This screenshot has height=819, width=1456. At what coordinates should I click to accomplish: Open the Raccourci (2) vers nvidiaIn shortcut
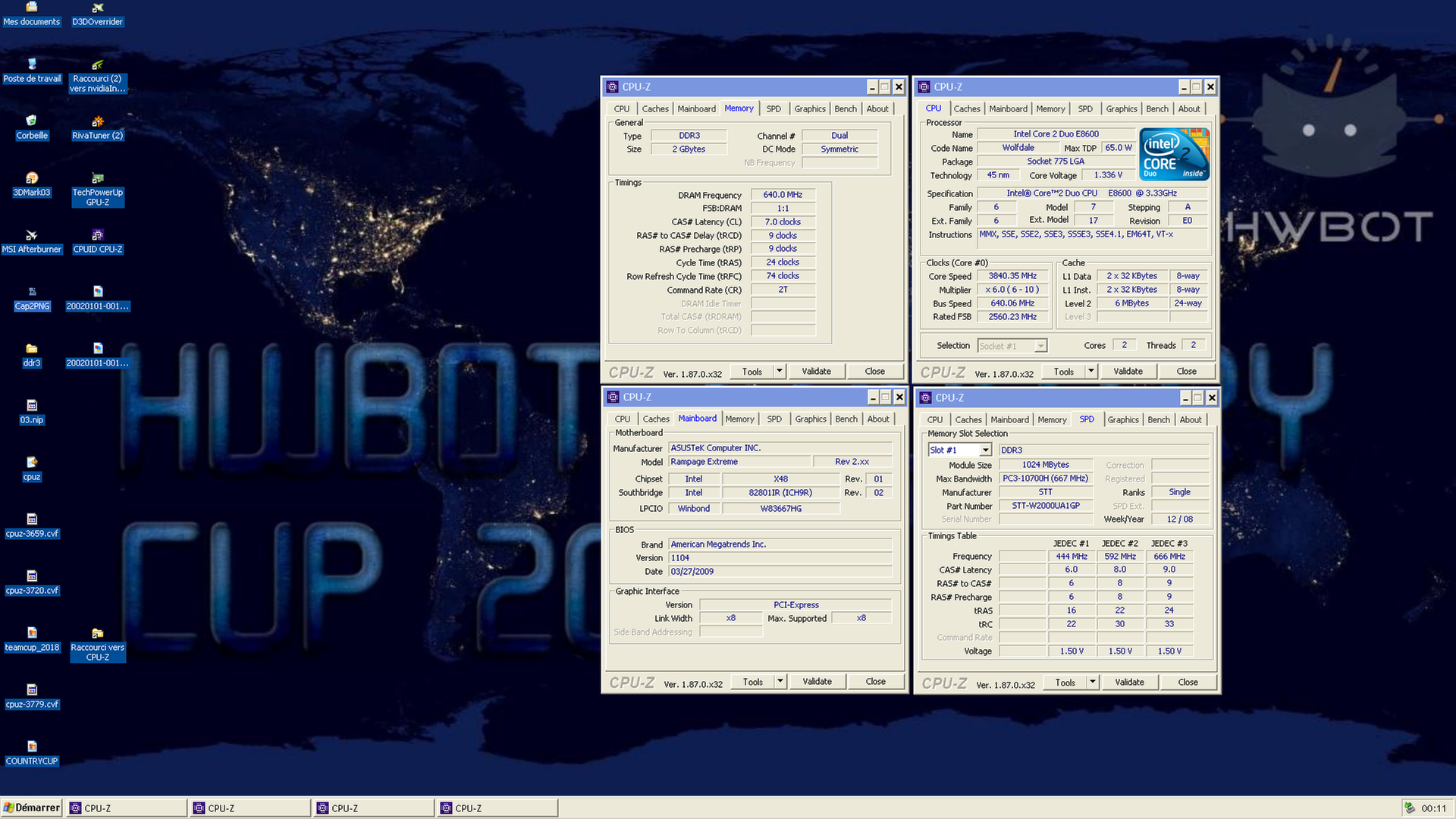[x=97, y=75]
